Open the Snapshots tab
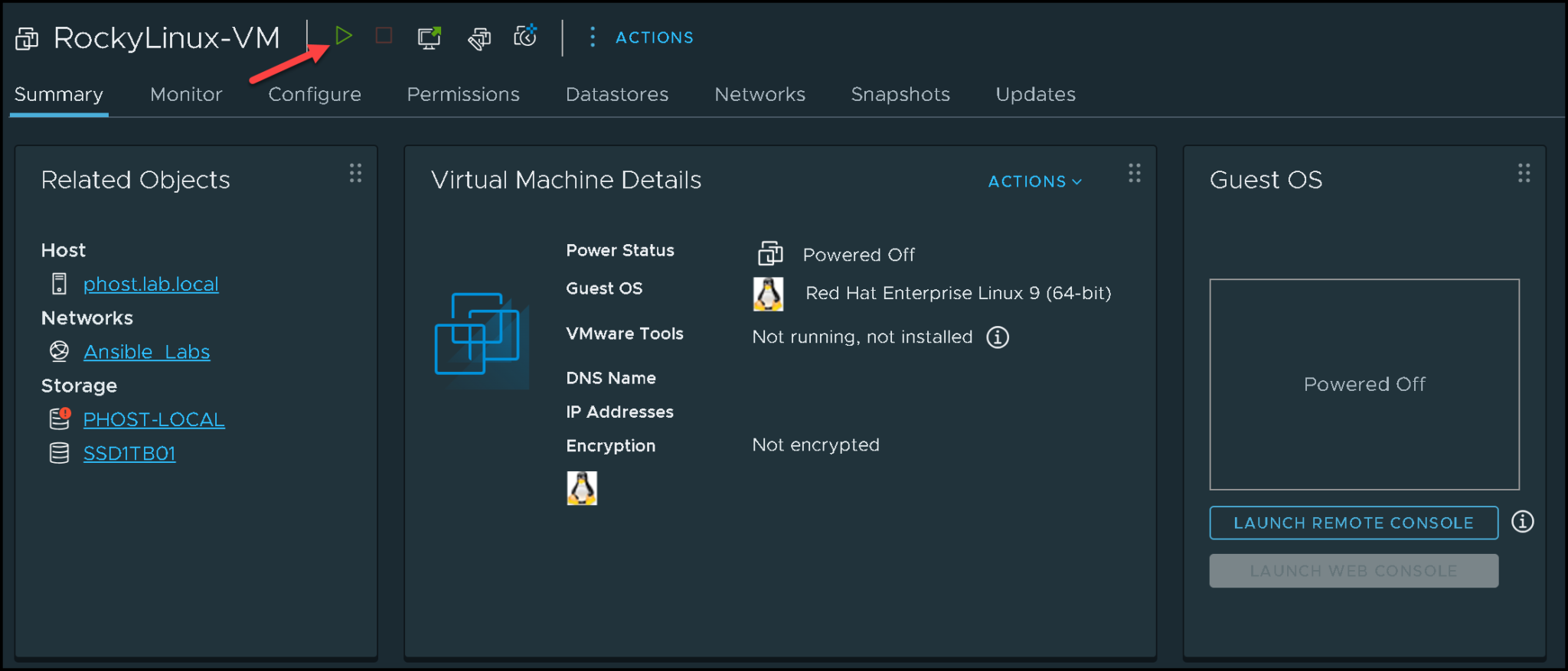1568x671 pixels. coord(900,94)
